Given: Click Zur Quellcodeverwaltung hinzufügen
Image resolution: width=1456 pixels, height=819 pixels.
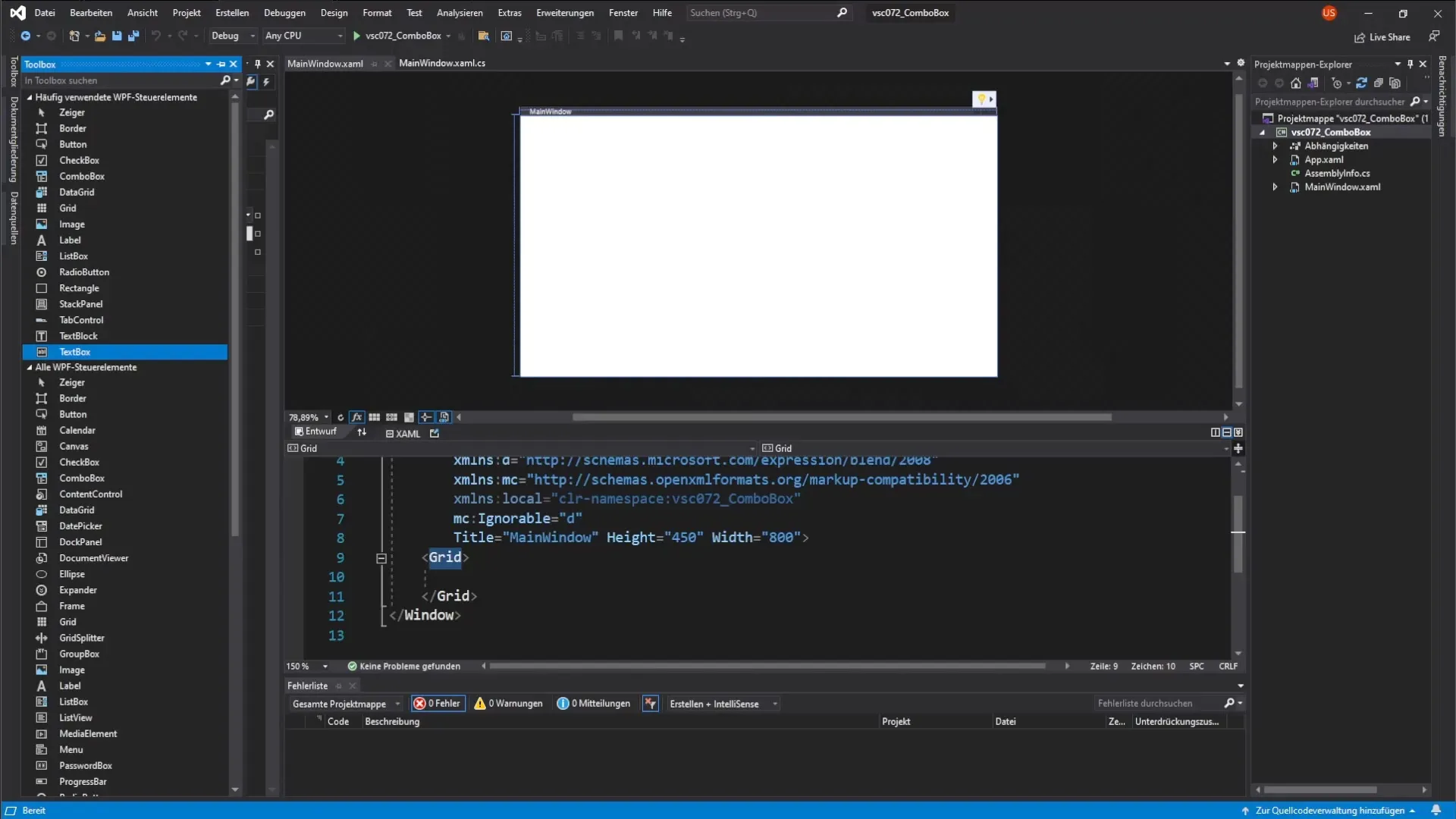Looking at the screenshot, I should coord(1329,811).
